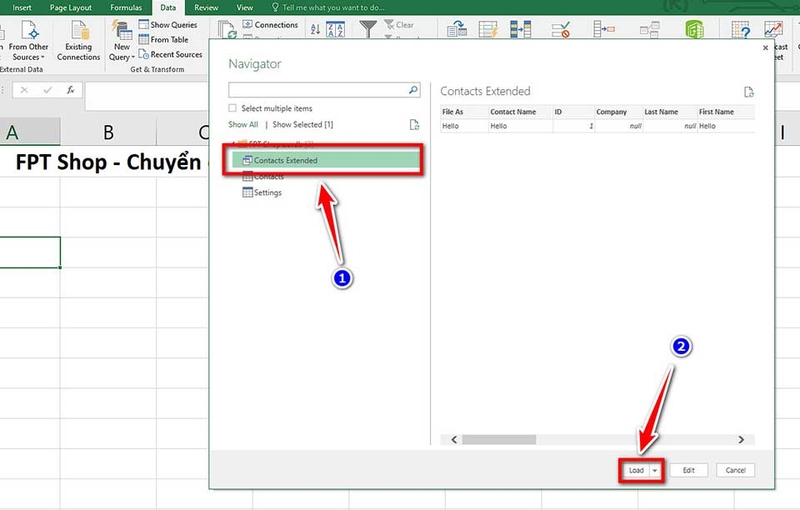The width and height of the screenshot is (800, 510).
Task: Click the Remove Duplicates icon
Action: (x=520, y=29)
